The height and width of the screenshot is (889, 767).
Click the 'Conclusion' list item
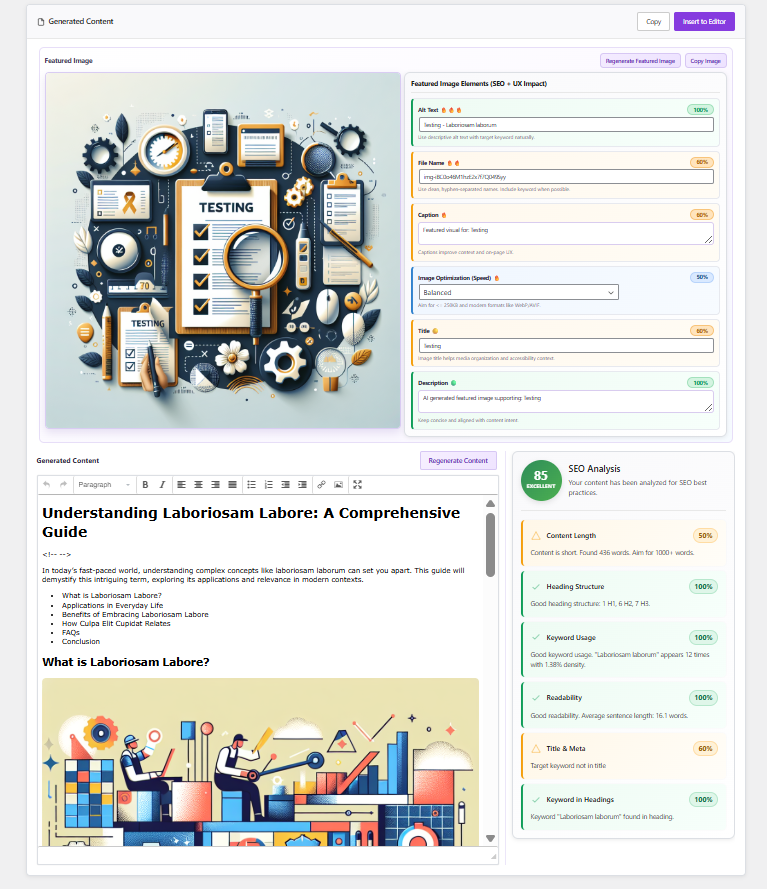(80, 642)
